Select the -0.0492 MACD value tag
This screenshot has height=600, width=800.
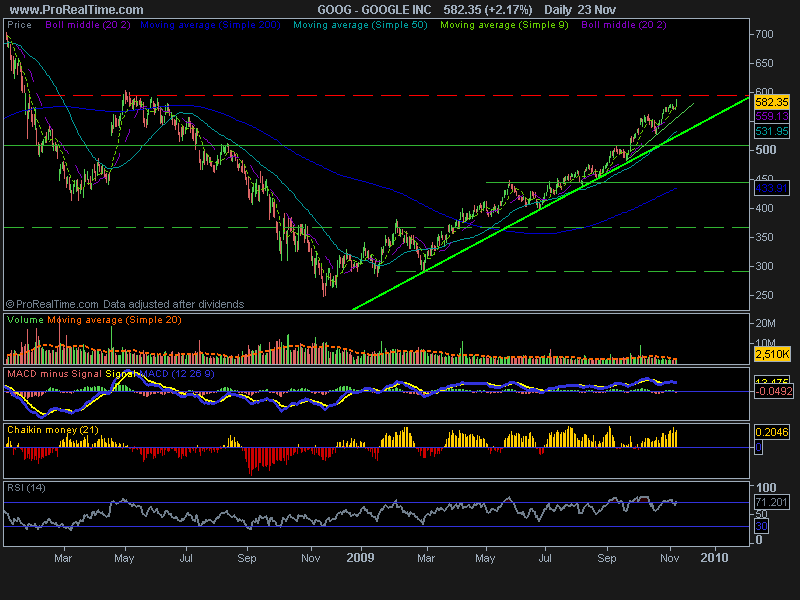(774, 391)
